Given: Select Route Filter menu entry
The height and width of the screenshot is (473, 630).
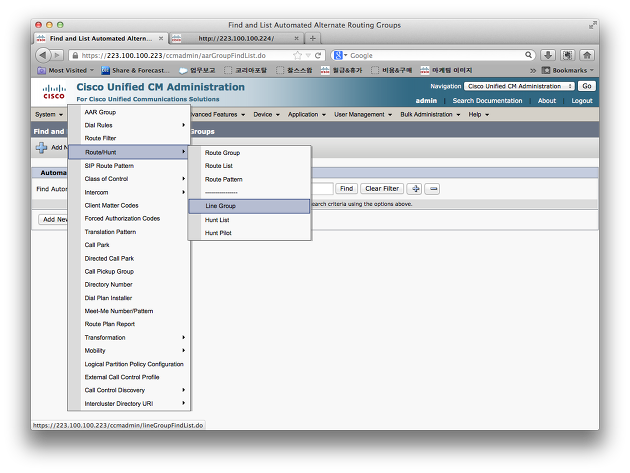Looking at the screenshot, I should [129, 138].
